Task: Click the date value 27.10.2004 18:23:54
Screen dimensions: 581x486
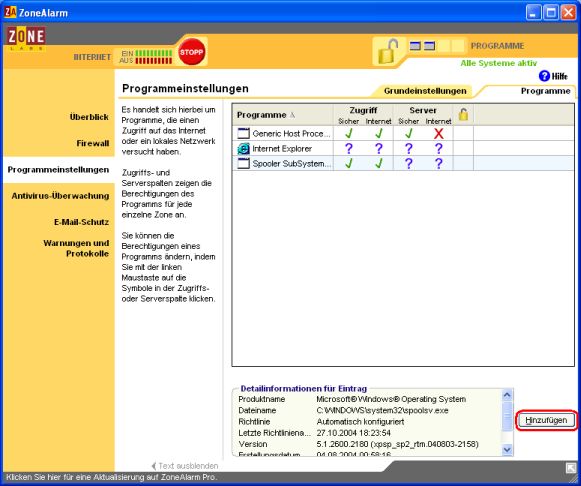Action: [x=353, y=433]
